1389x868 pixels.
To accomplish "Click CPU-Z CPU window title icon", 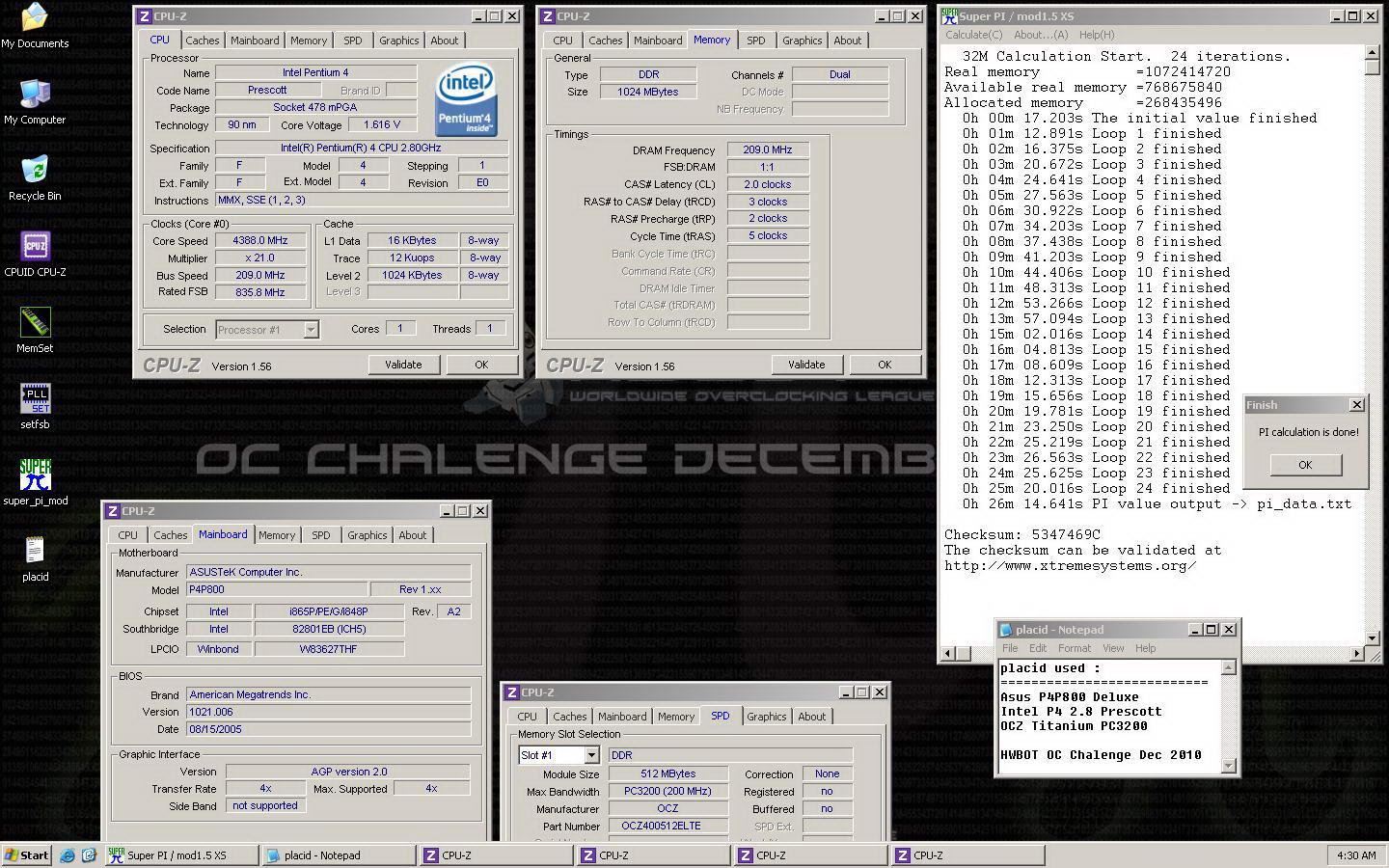I will pyautogui.click(x=145, y=16).
